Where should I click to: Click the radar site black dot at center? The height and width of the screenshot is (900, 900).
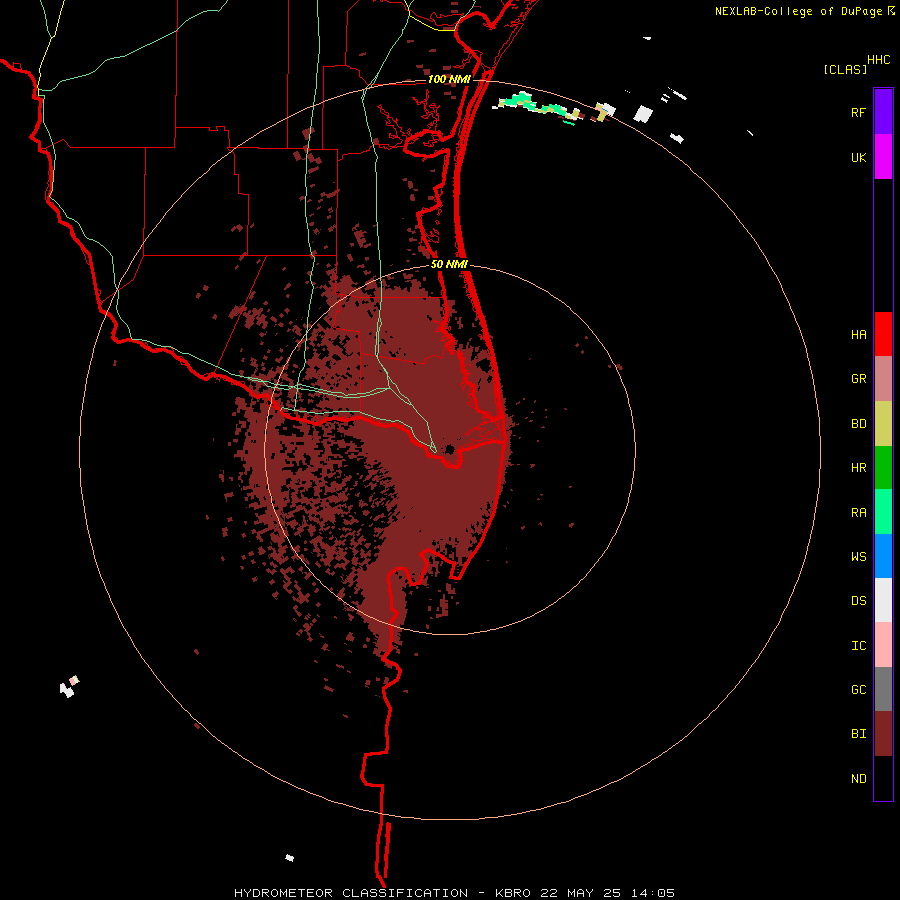tap(450, 449)
